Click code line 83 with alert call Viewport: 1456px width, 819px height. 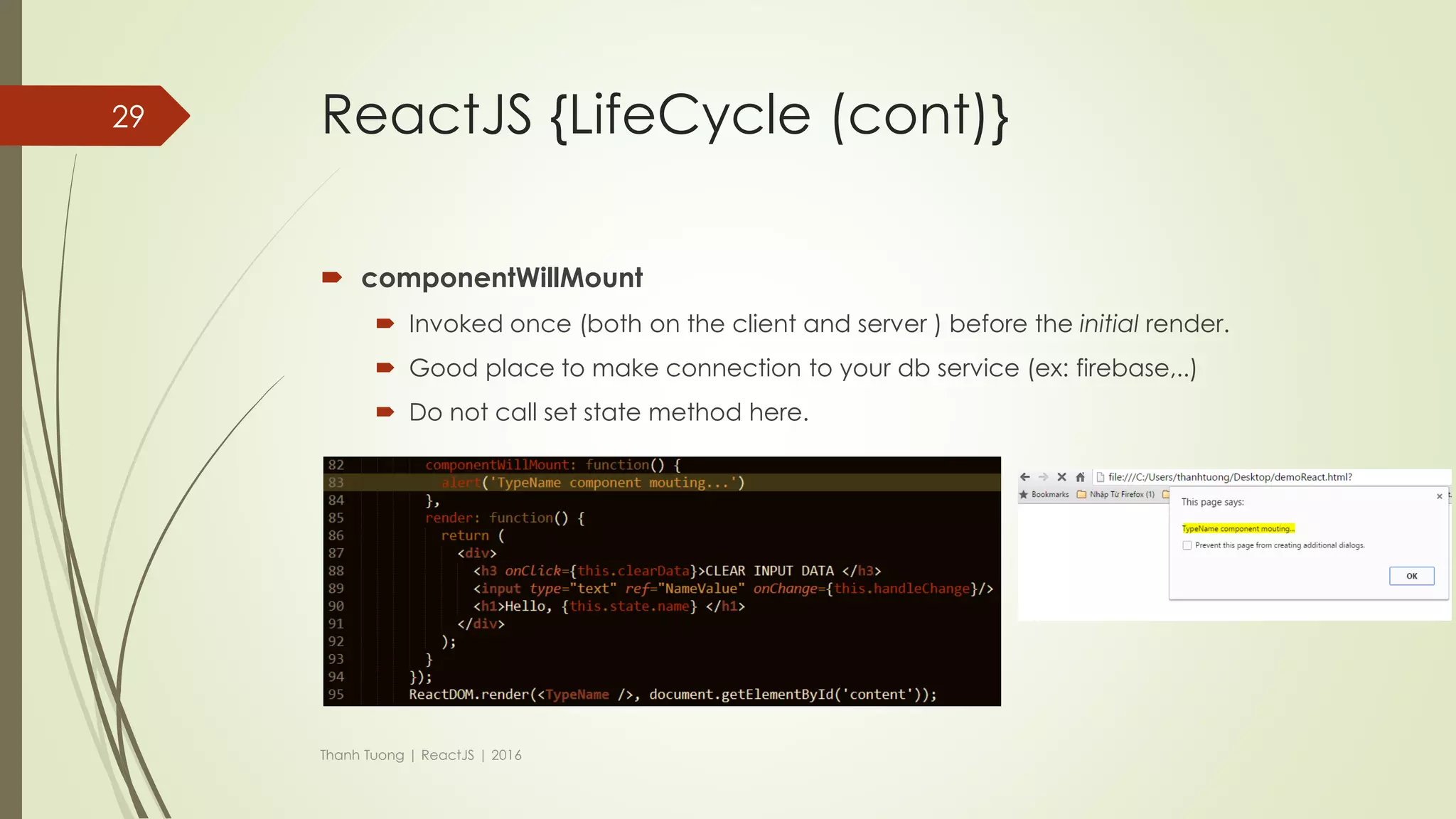click(x=592, y=483)
